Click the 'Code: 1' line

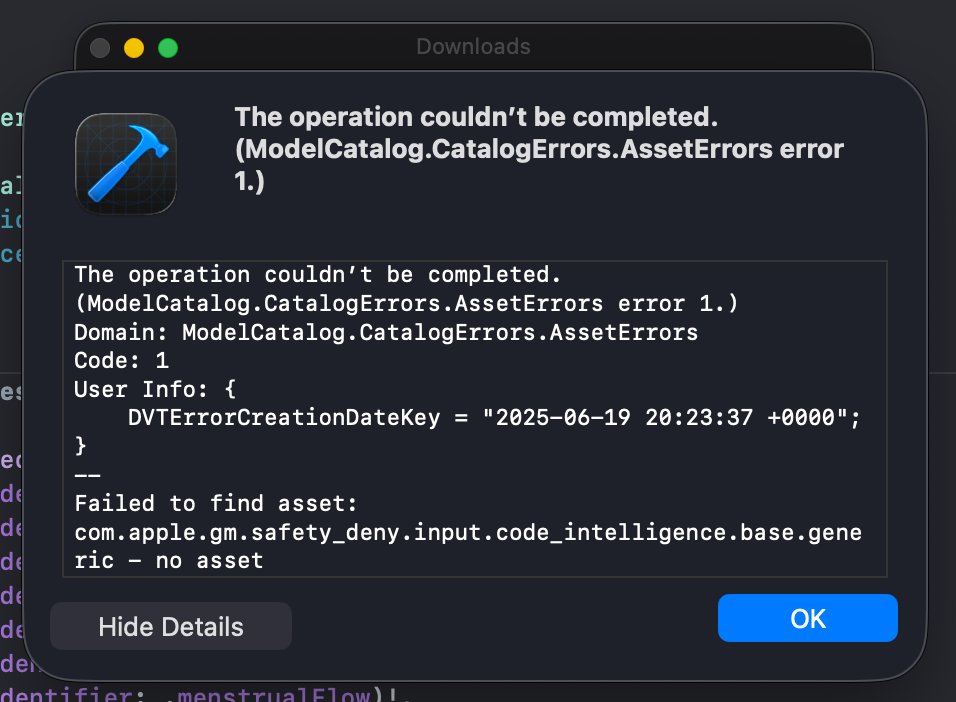pos(121,360)
